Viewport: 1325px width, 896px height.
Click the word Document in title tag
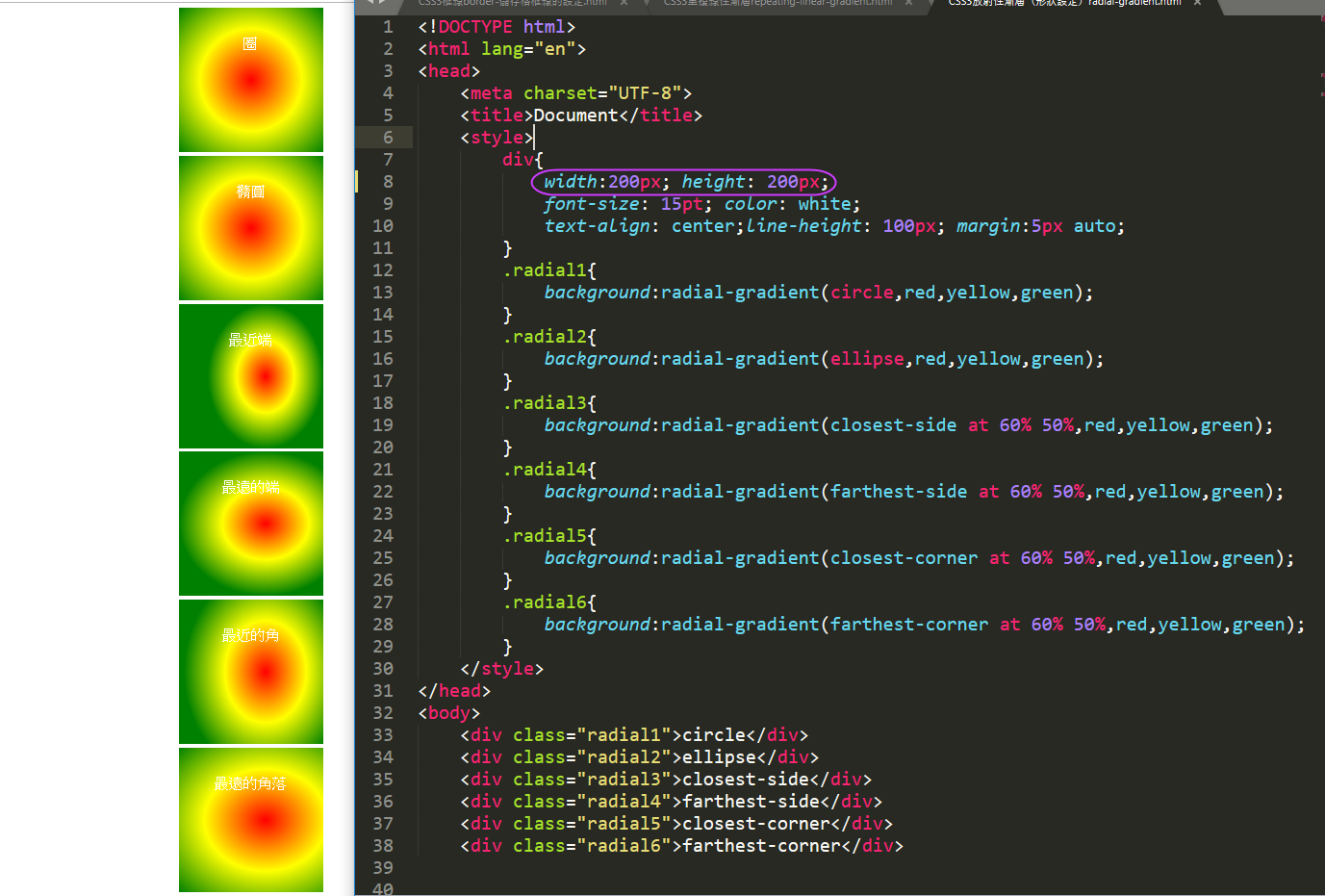[x=575, y=115]
